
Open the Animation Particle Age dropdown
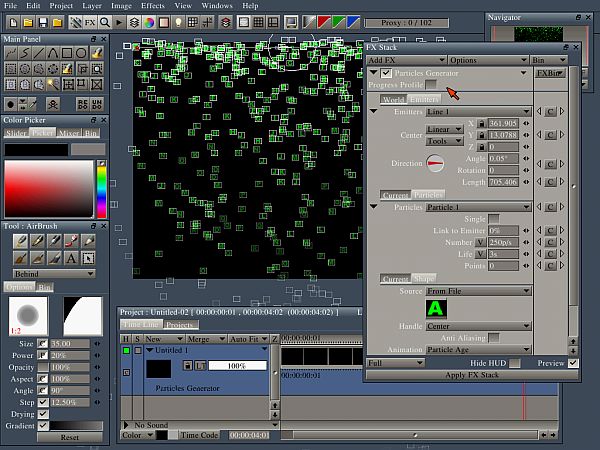478,349
